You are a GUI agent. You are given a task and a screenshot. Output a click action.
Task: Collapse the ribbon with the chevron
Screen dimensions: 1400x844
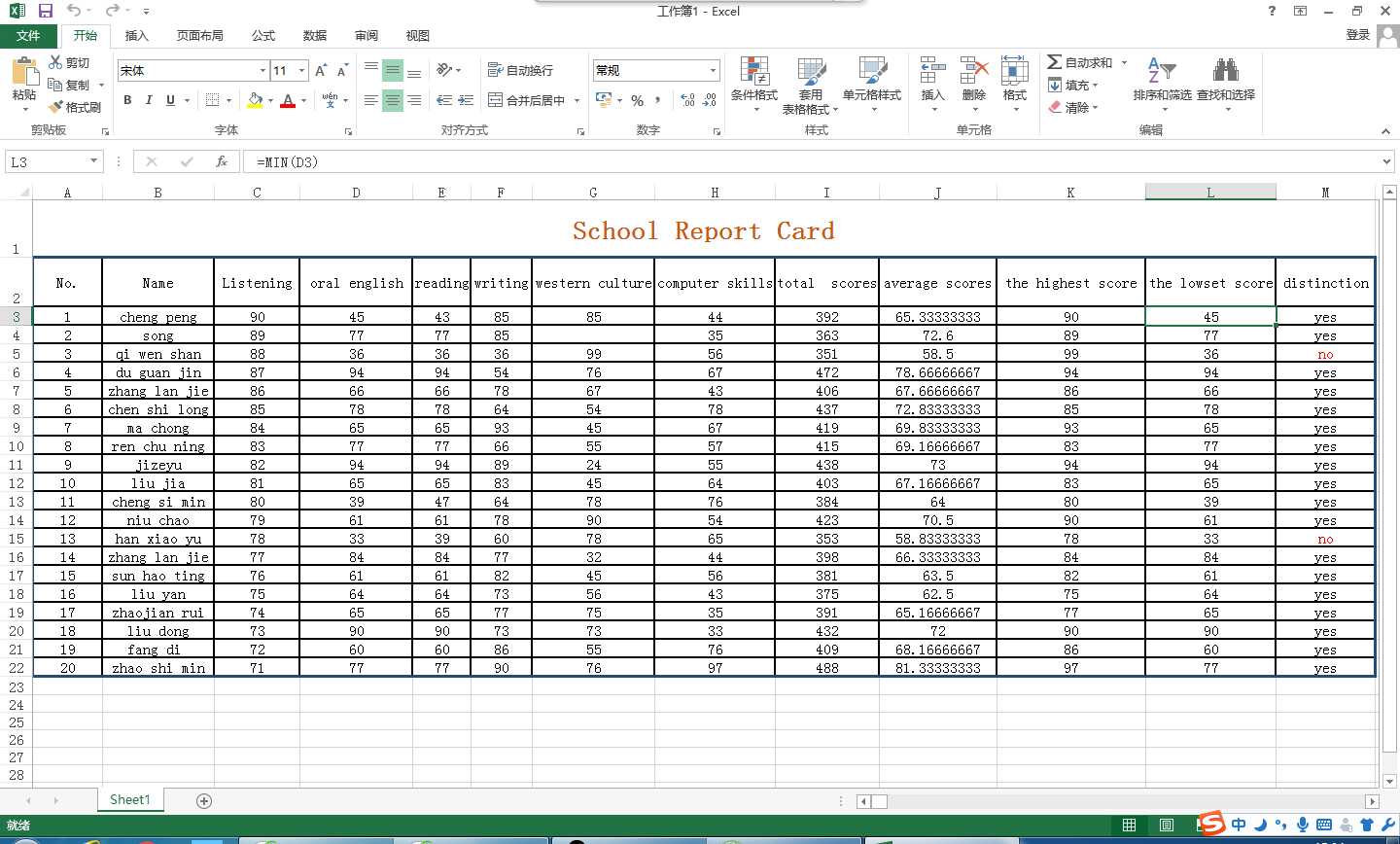point(1385,130)
